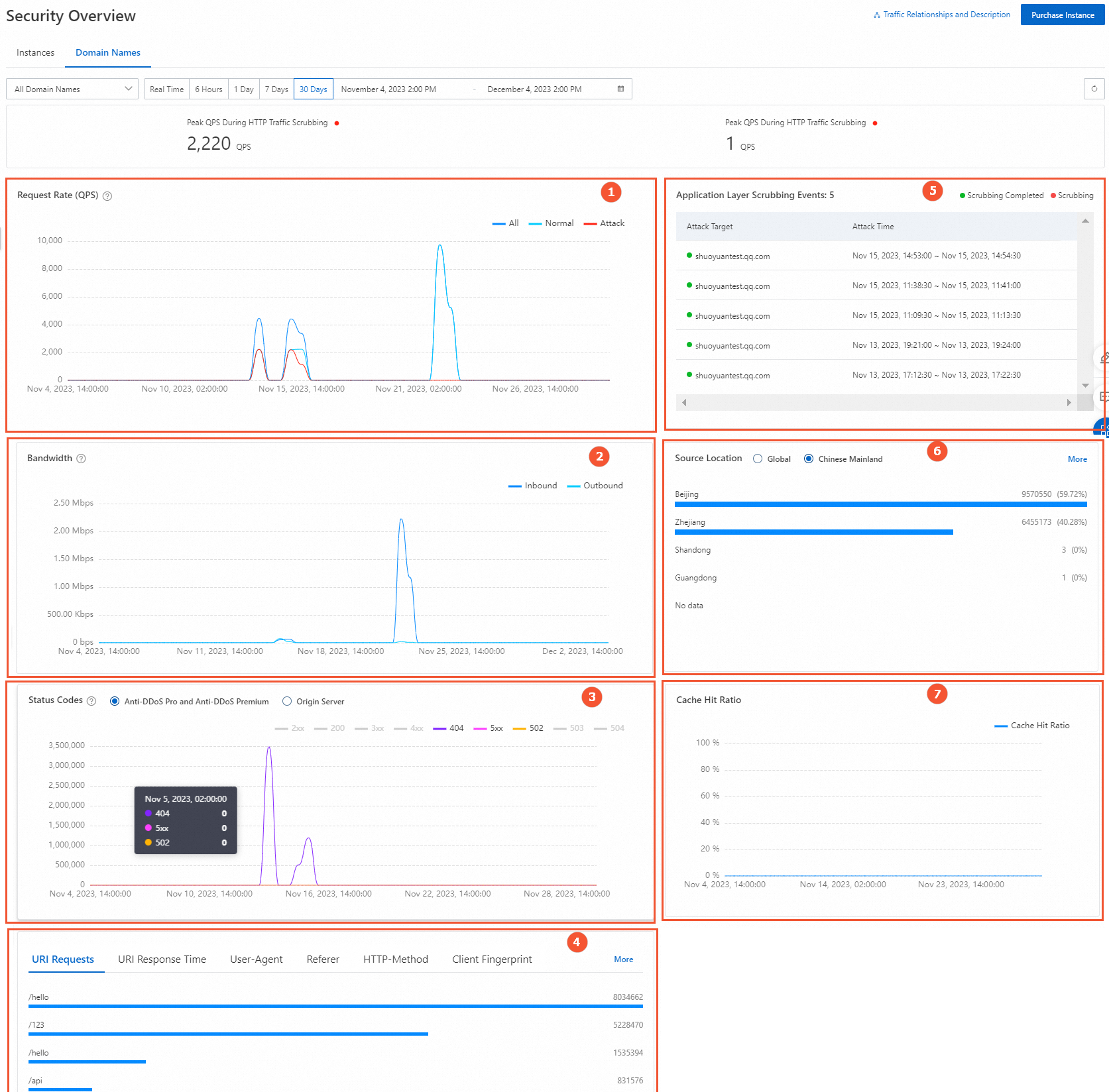The width and height of the screenshot is (1109, 1092).
Task: Click the Traffic Relationships diagram icon
Action: [x=877, y=15]
